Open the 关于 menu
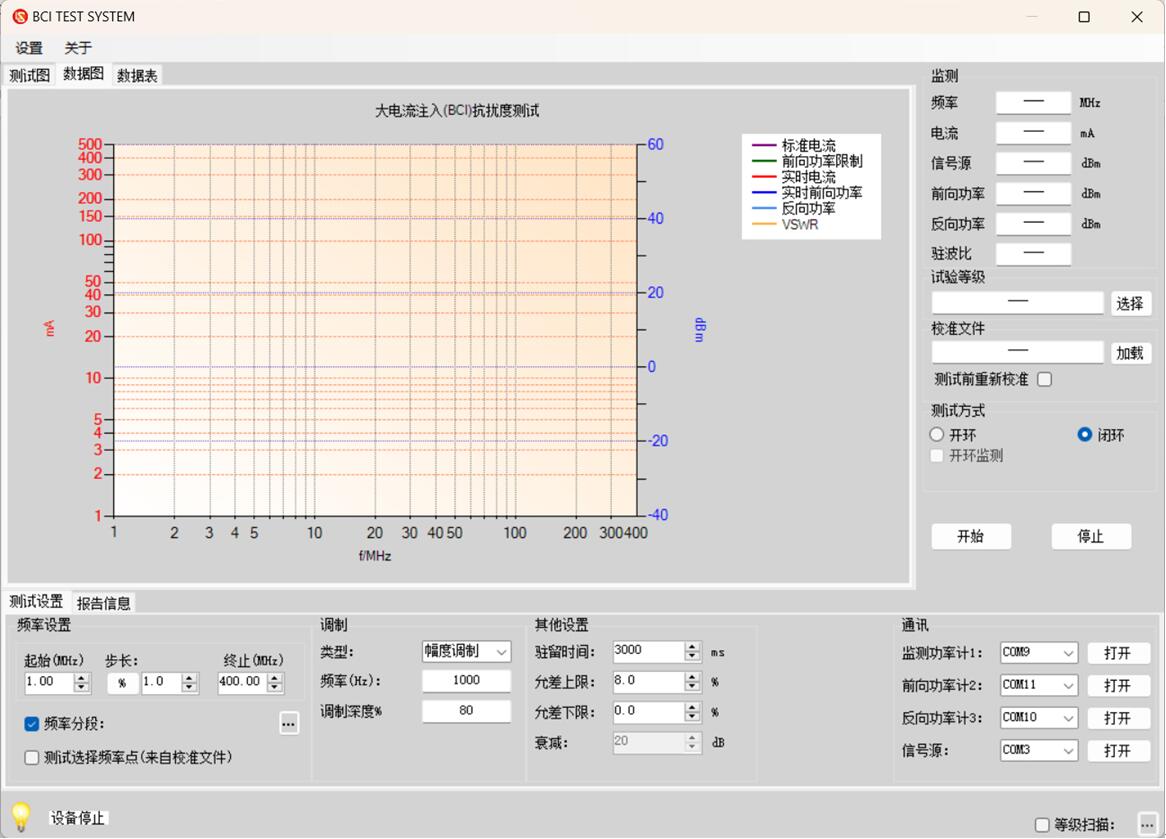The height and width of the screenshot is (839, 1166). (x=77, y=48)
